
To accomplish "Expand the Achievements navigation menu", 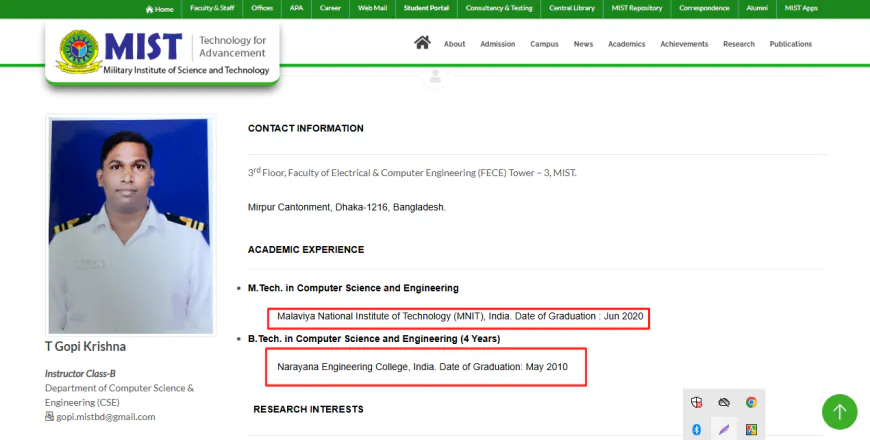I will 684,44.
